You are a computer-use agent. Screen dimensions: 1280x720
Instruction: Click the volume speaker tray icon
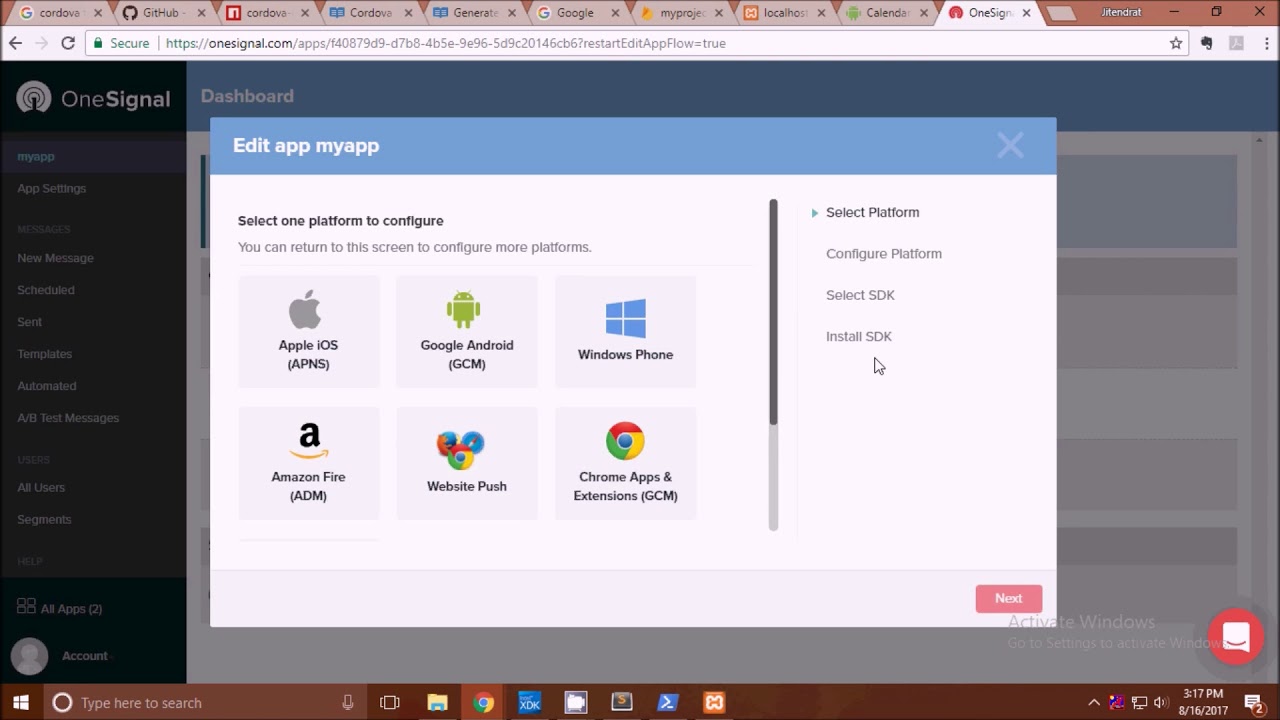click(1161, 702)
